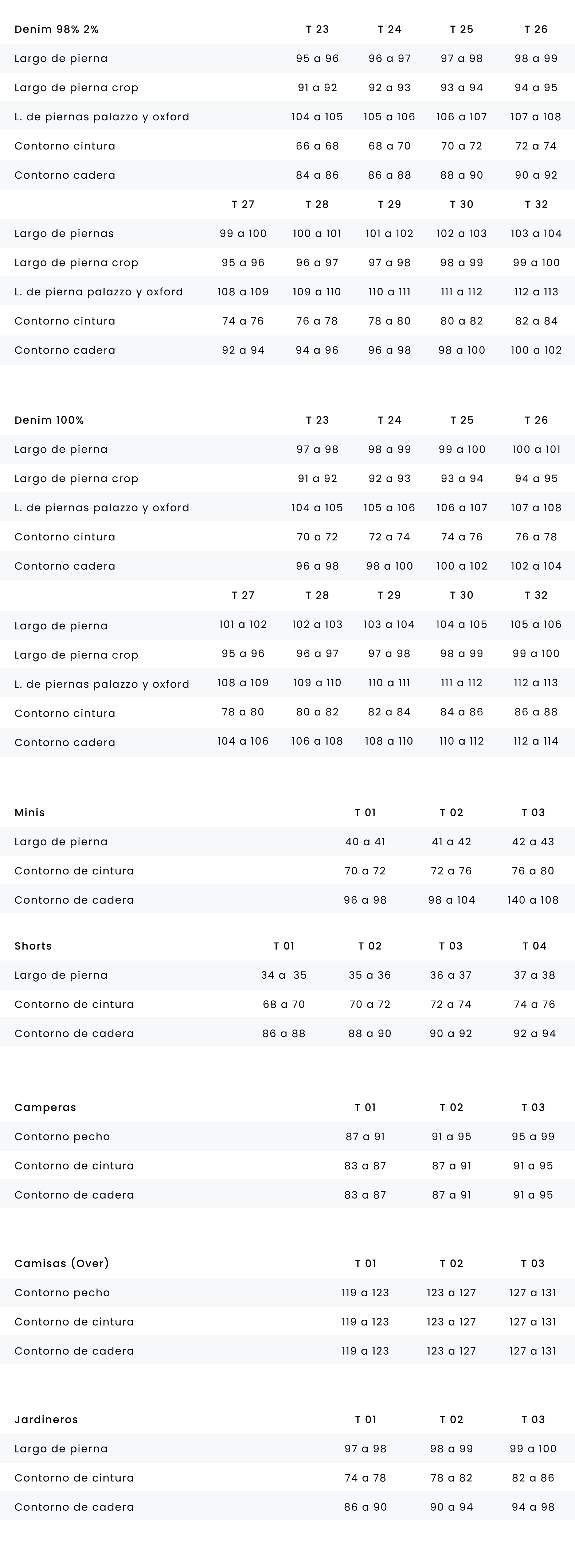This screenshot has height=1568, width=575.
Task: Click the 40 a 41 Minis length value
Action: (x=365, y=842)
